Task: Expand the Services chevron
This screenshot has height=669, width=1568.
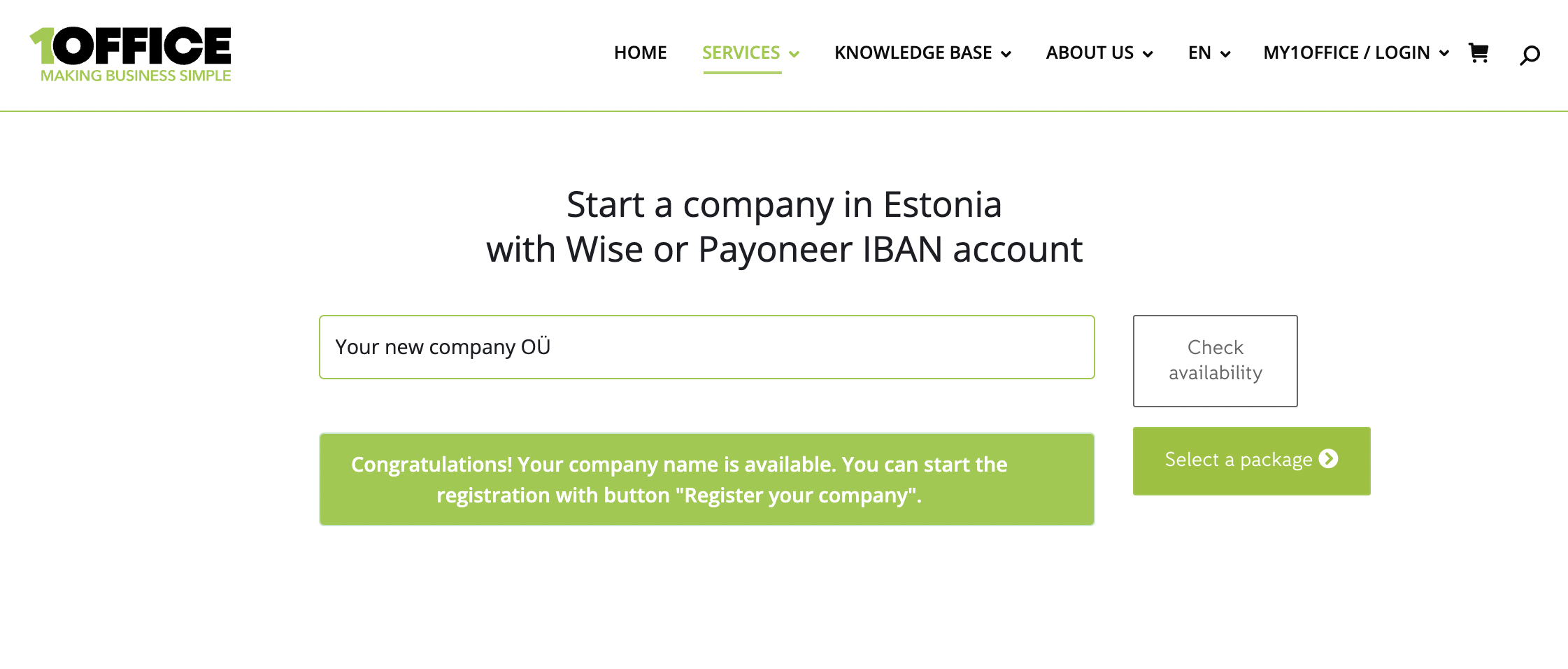Action: click(x=794, y=54)
